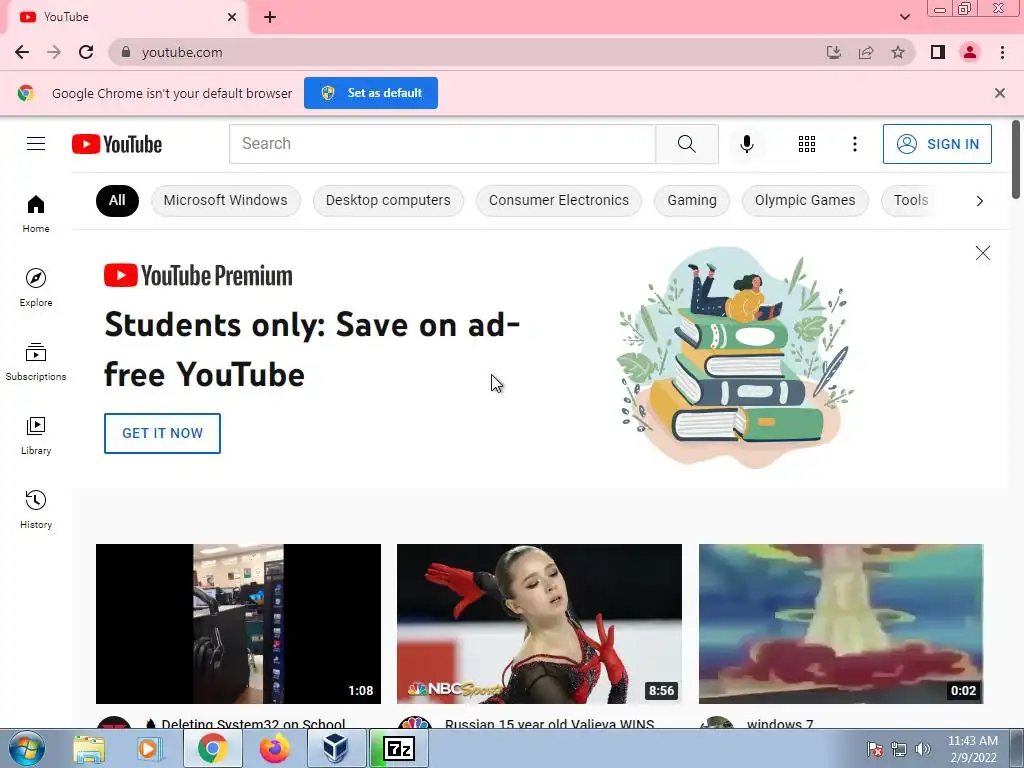Open the Deleting System32 video thumbnail
The width and height of the screenshot is (1024, 768).
pos(238,624)
